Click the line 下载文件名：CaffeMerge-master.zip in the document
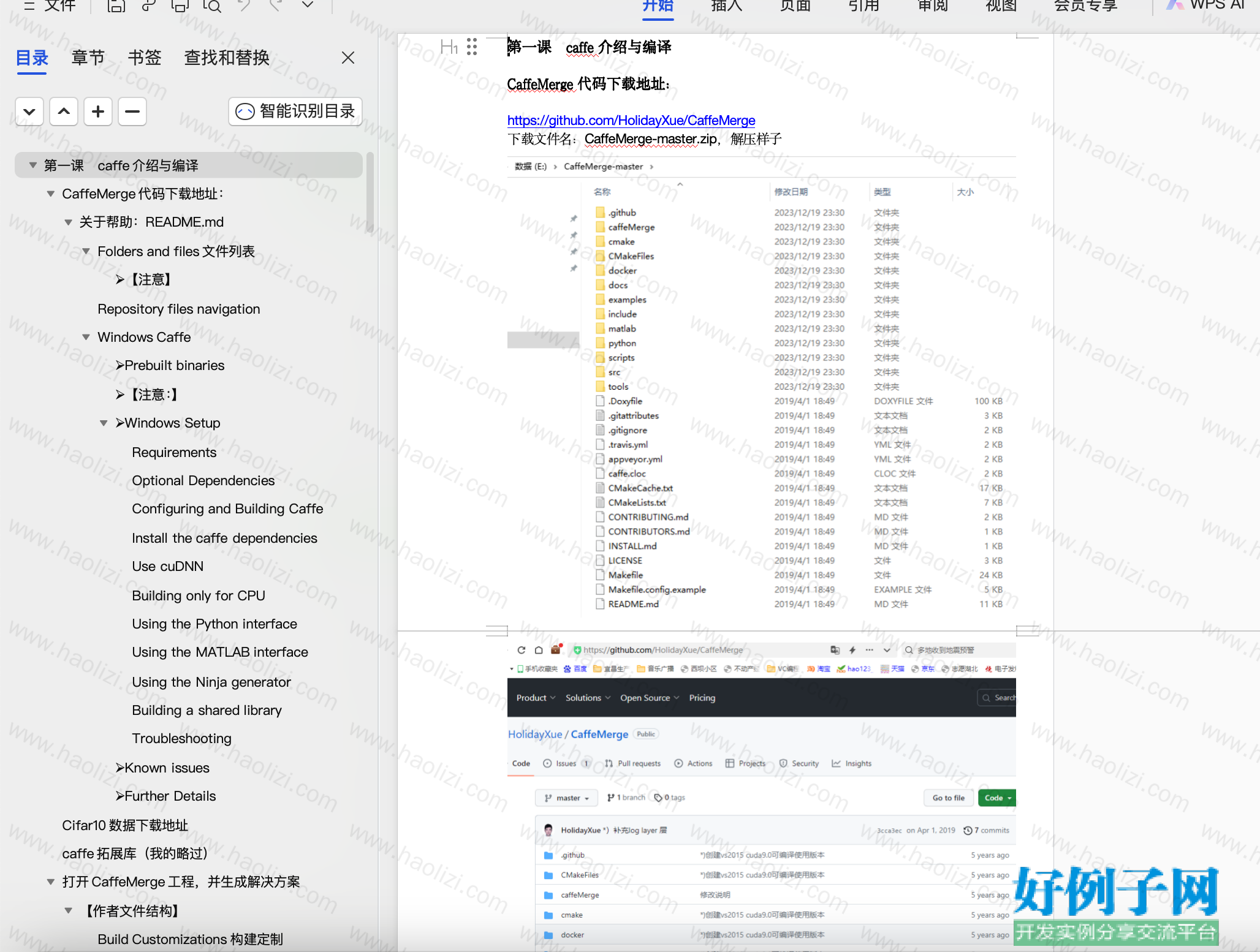 click(x=645, y=139)
